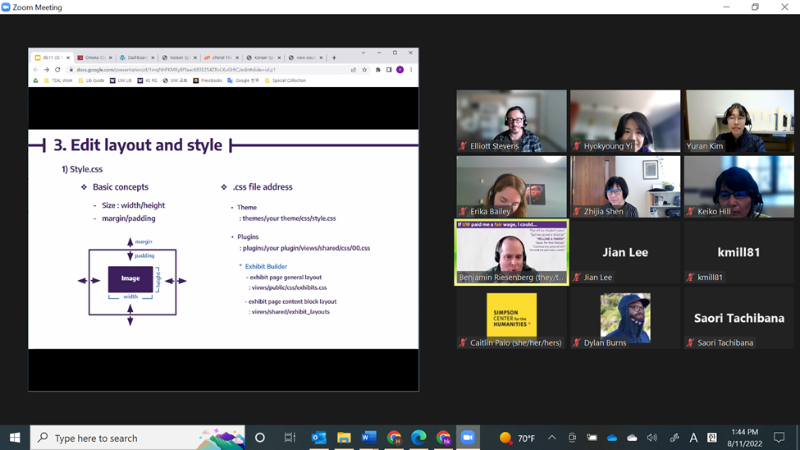Open the Pressbooks bookmark
800x450 pixels.
pyautogui.click(x=207, y=81)
